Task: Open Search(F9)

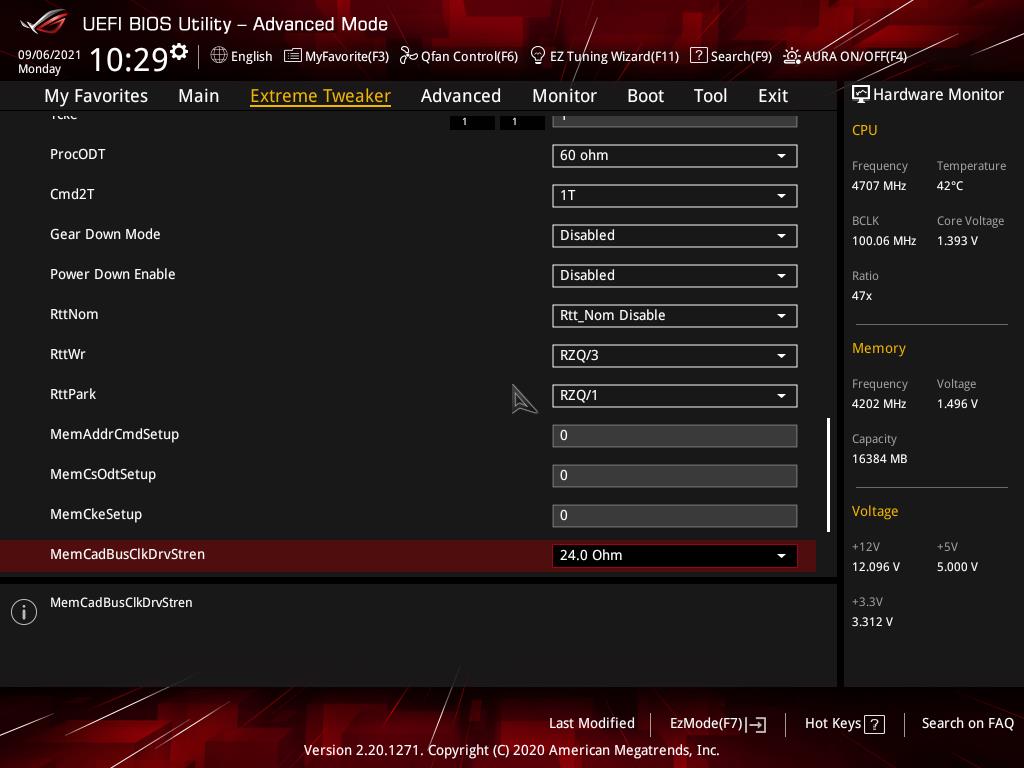Action: coord(741,56)
